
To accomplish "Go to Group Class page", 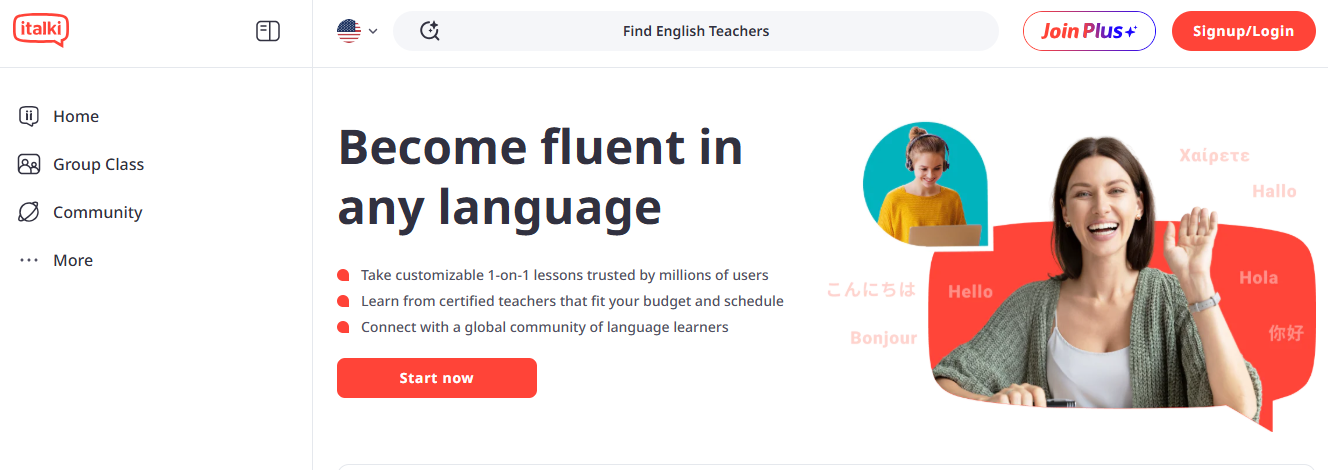I will (x=98, y=164).
